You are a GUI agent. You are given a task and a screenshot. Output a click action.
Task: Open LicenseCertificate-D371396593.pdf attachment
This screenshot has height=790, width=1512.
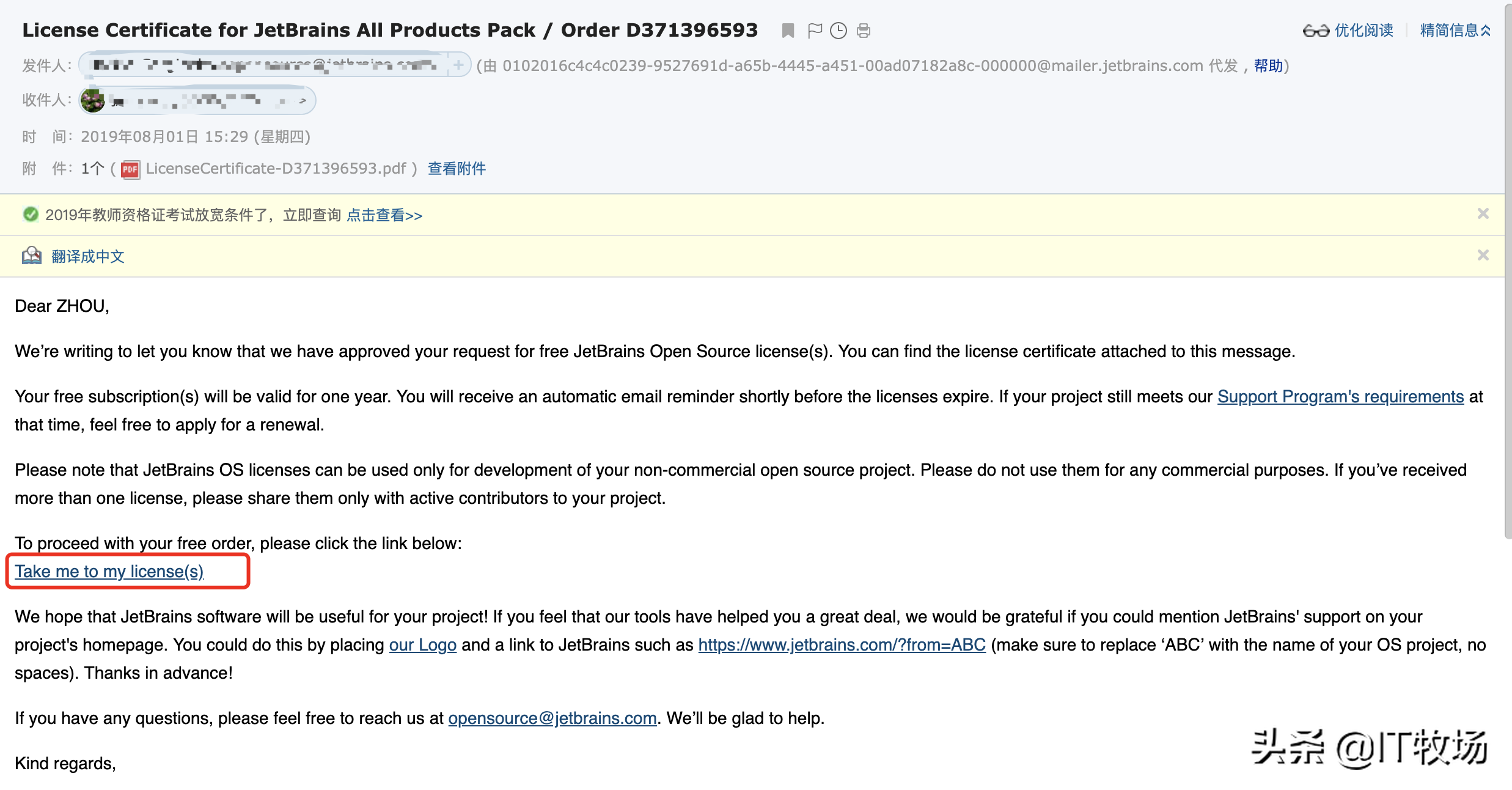(276, 169)
